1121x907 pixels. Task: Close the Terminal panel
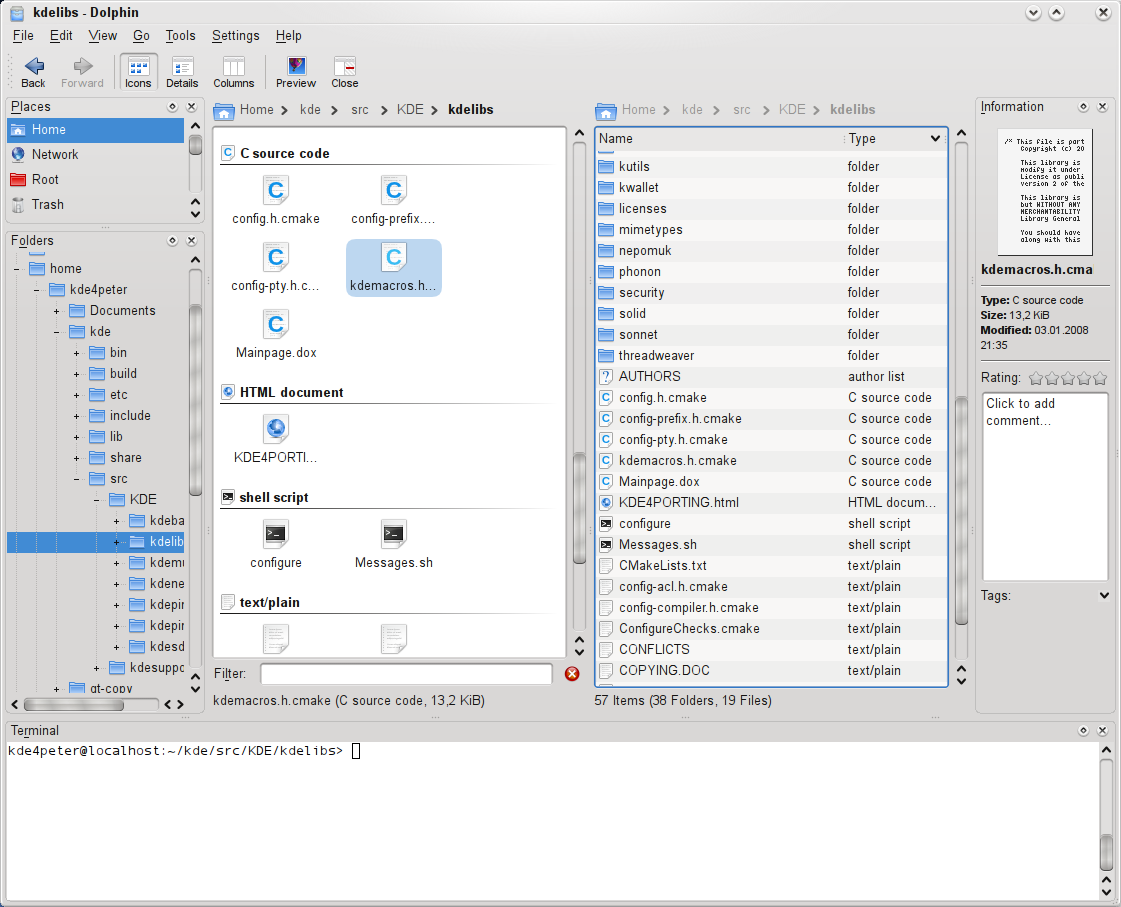click(x=1102, y=730)
